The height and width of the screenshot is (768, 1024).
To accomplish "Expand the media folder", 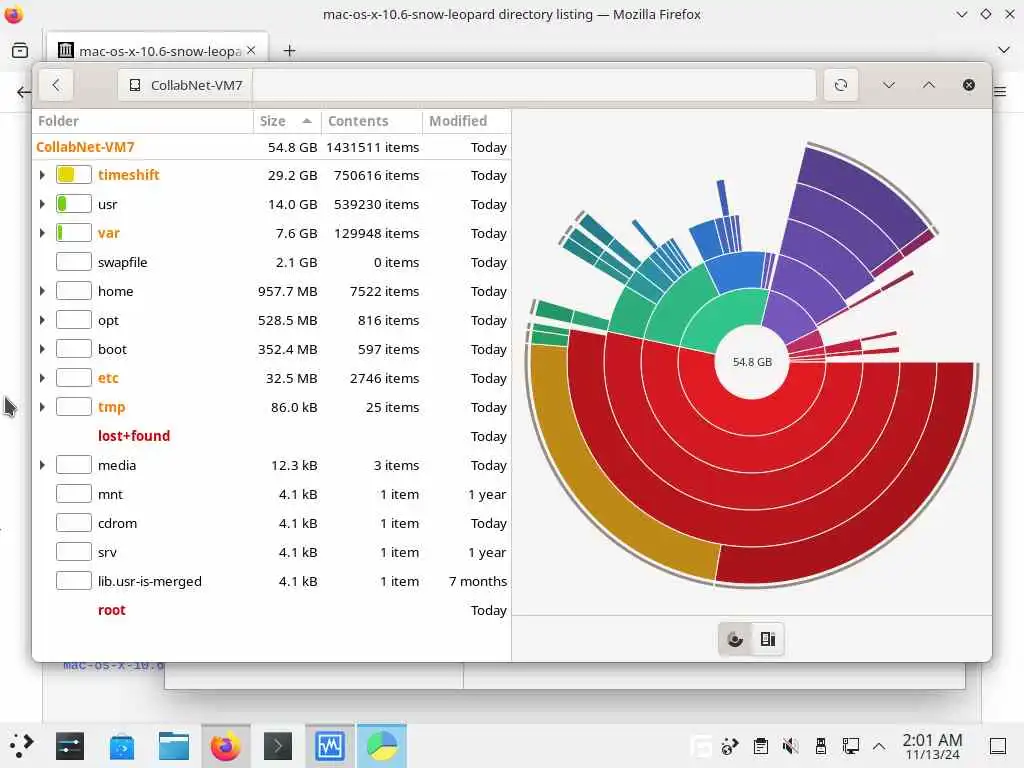I will tap(42, 465).
